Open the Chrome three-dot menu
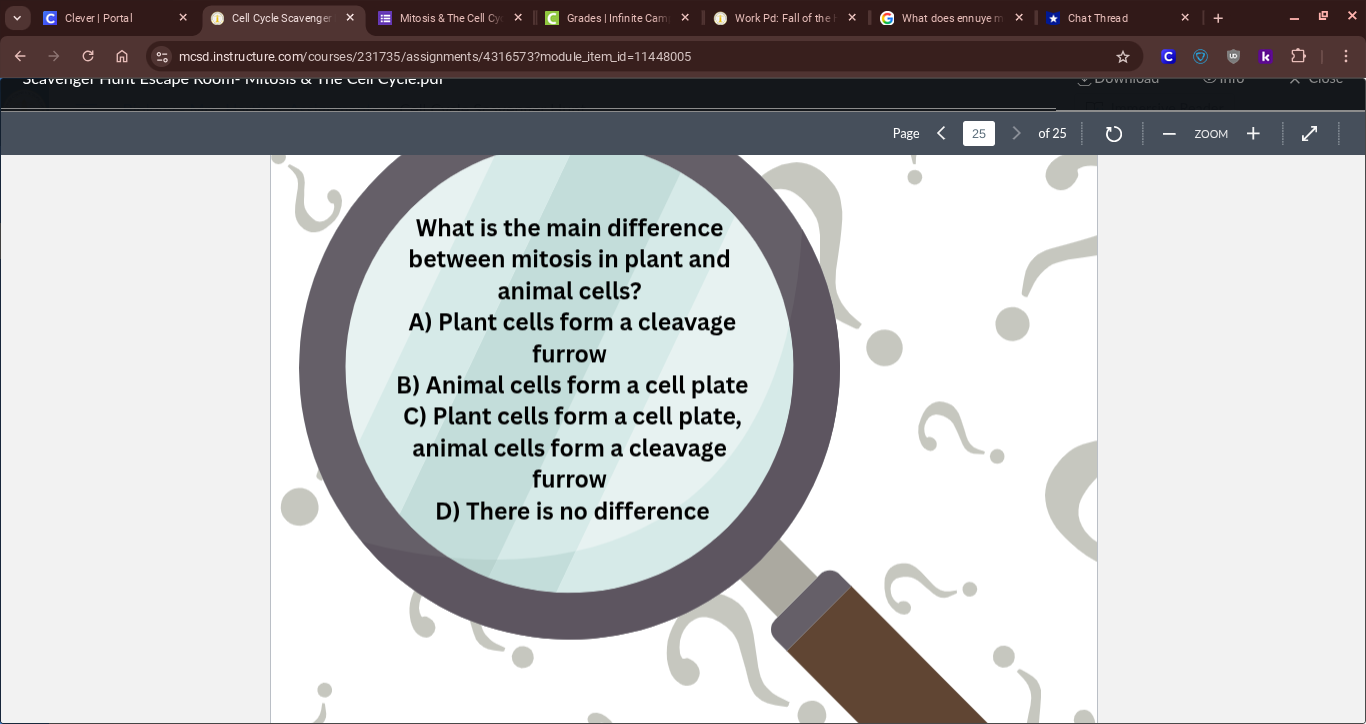 click(1345, 57)
